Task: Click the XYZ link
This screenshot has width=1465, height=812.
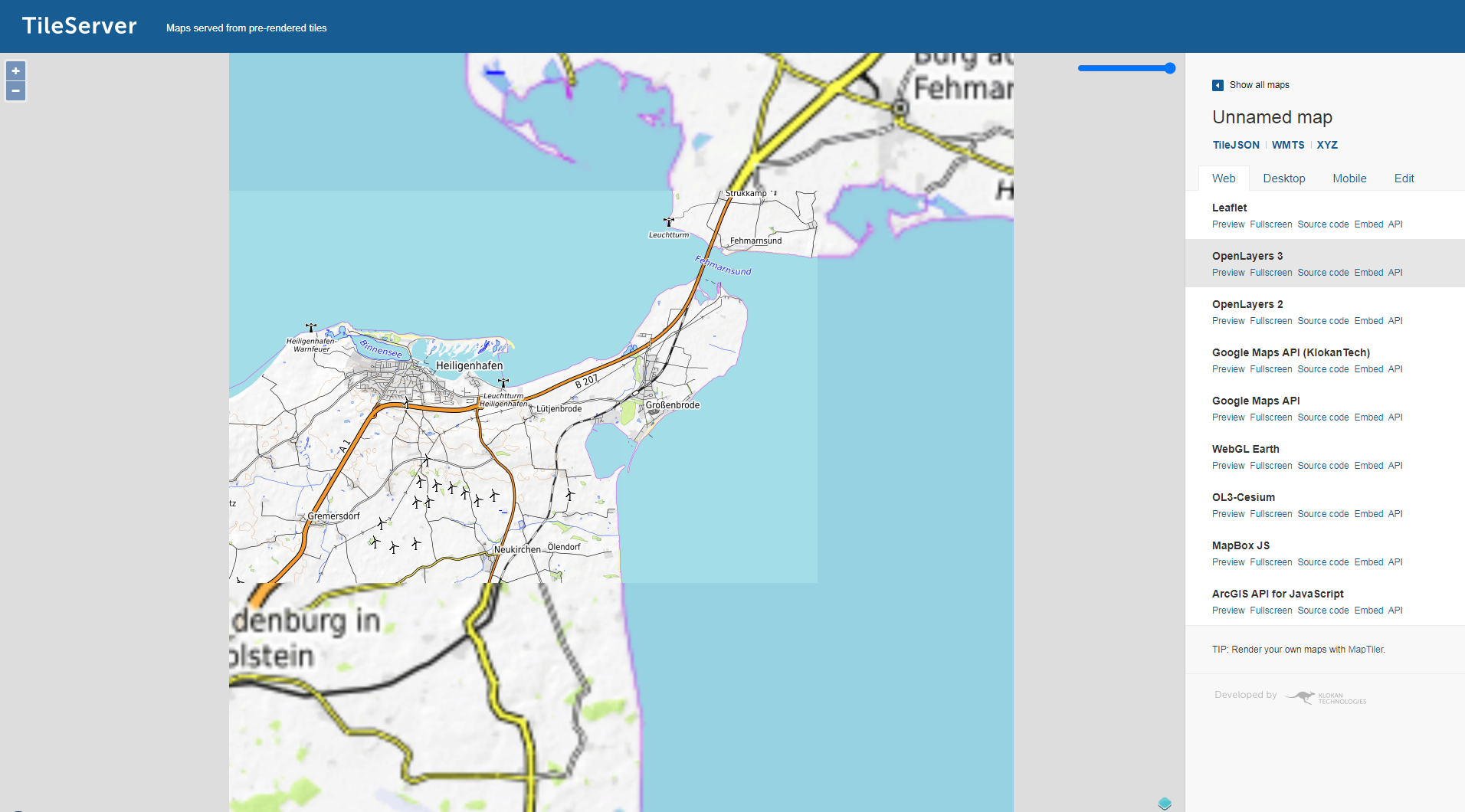Action: (1327, 145)
